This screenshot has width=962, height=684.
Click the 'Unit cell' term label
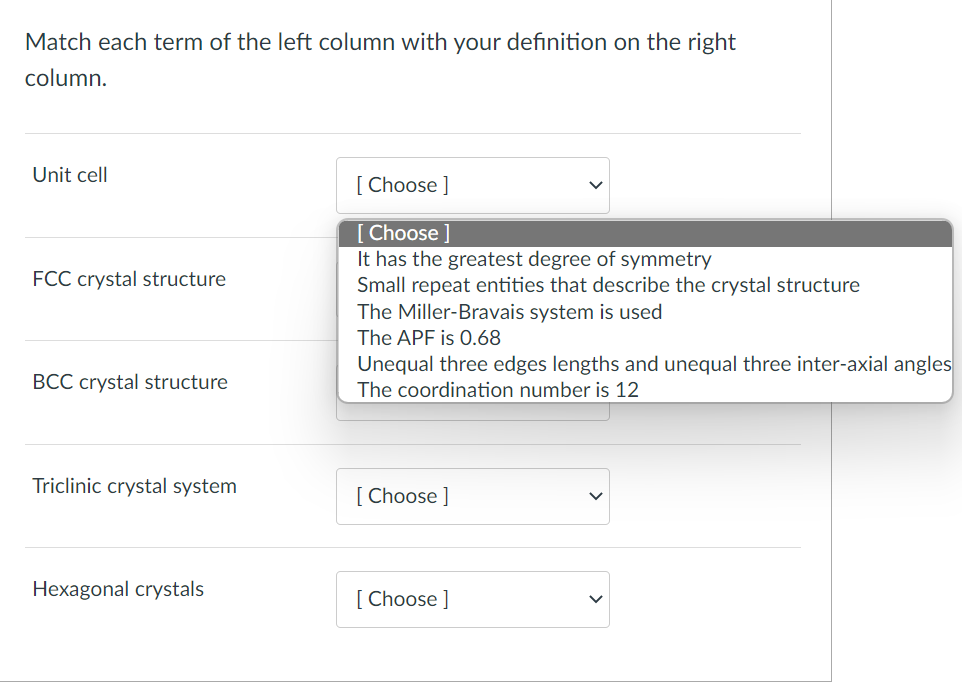[69, 174]
